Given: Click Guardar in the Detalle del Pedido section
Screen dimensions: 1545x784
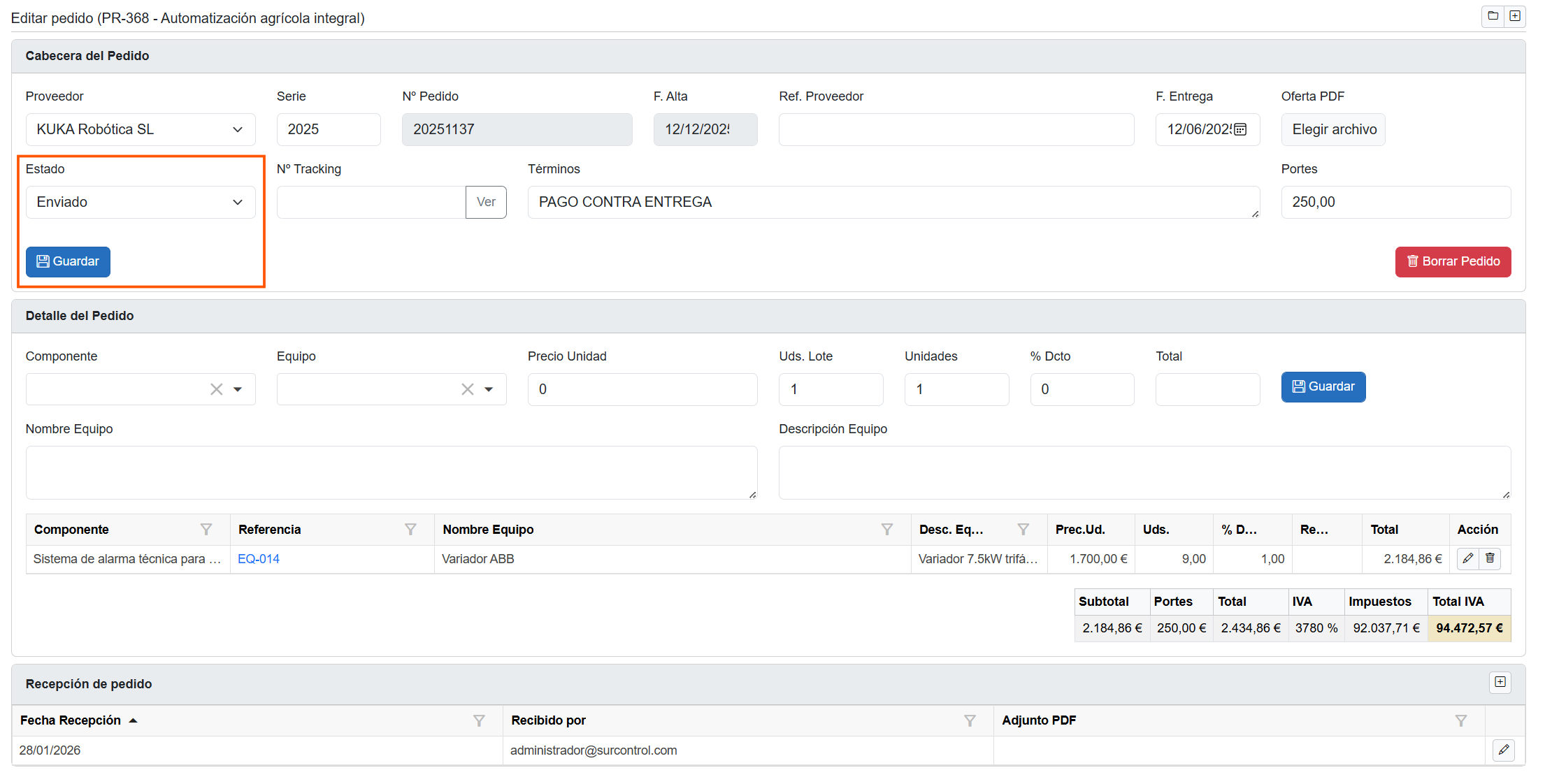Looking at the screenshot, I should coord(1323,386).
